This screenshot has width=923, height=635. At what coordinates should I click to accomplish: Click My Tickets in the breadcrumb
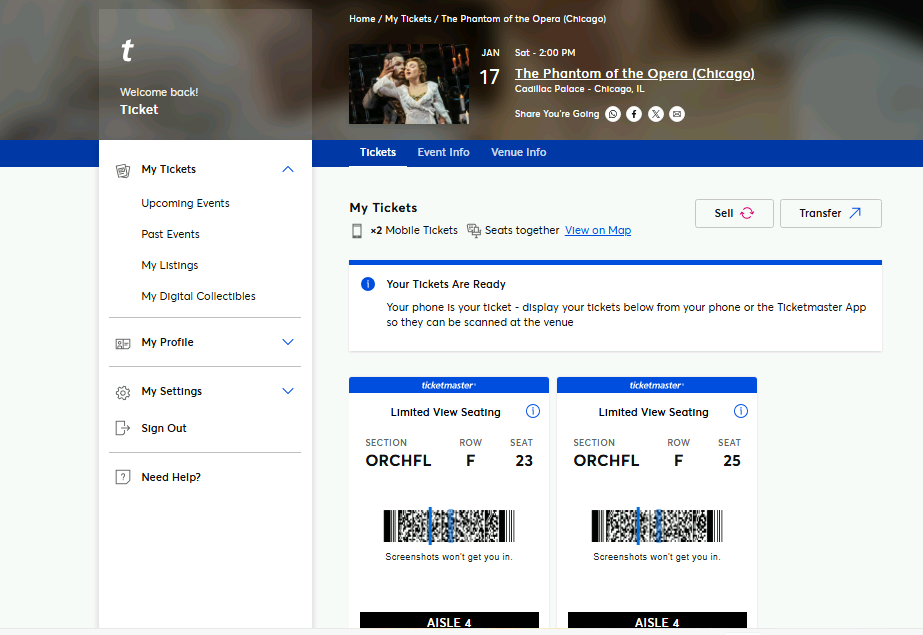(408, 19)
